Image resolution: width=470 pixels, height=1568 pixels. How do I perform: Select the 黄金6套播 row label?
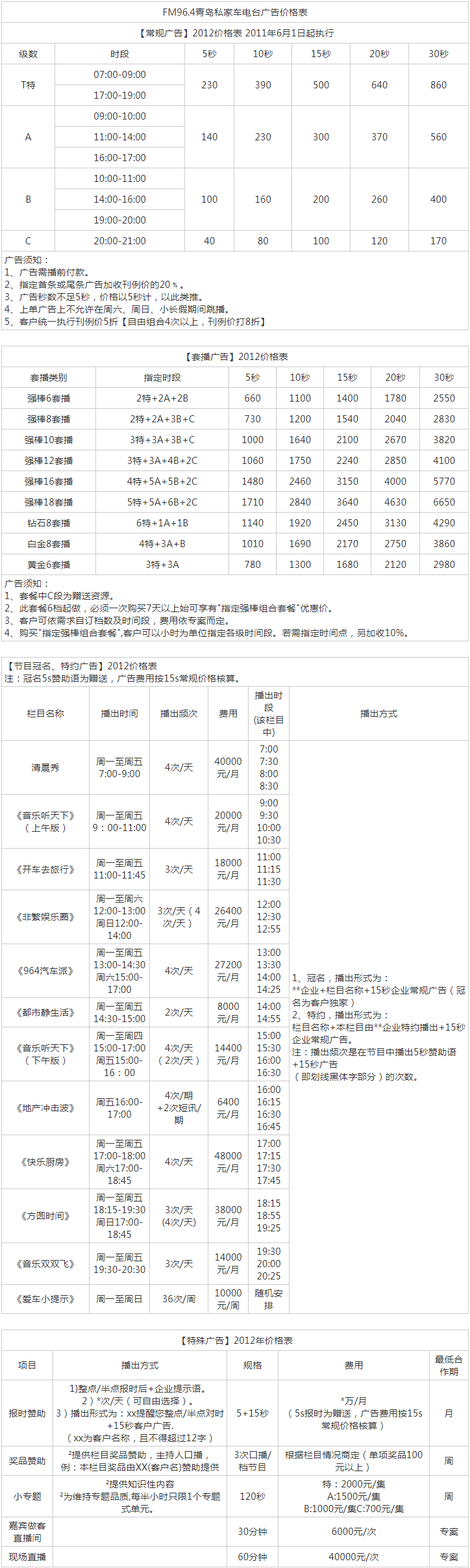(49, 565)
